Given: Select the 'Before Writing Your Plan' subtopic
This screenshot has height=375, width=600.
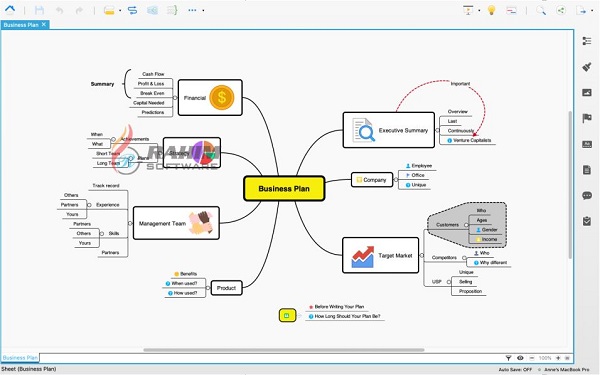Looking at the screenshot, I should coord(336,307).
